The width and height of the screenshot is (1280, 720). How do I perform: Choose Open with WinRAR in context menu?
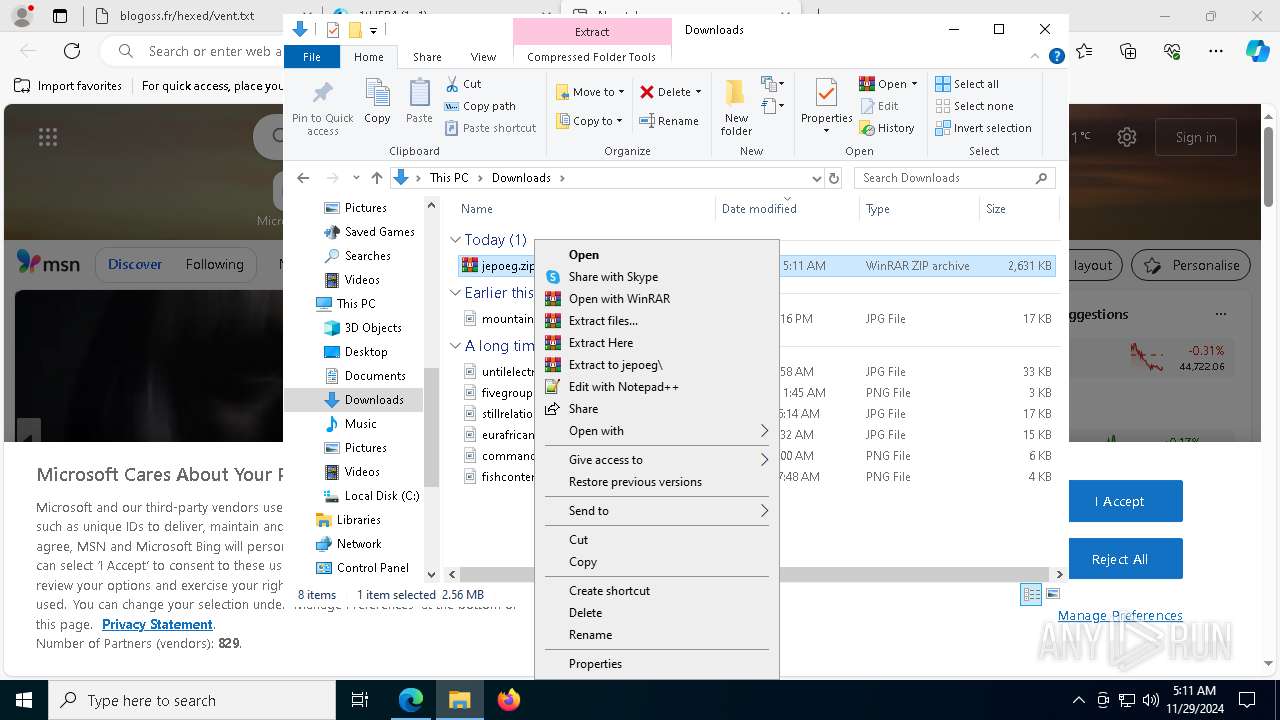pos(657,299)
